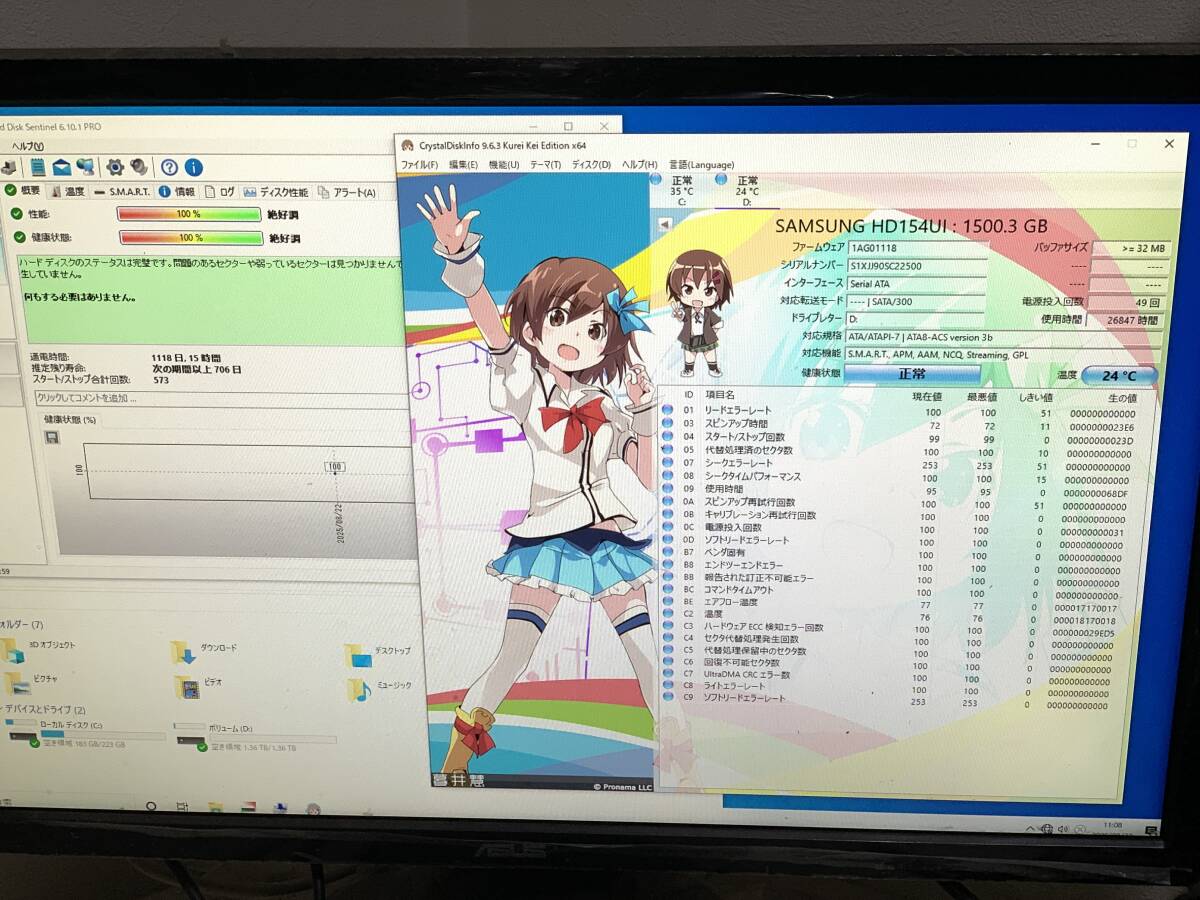The height and width of the screenshot is (900, 1200).
Task: Switch to the アラート(A) tab
Action: coord(346,192)
